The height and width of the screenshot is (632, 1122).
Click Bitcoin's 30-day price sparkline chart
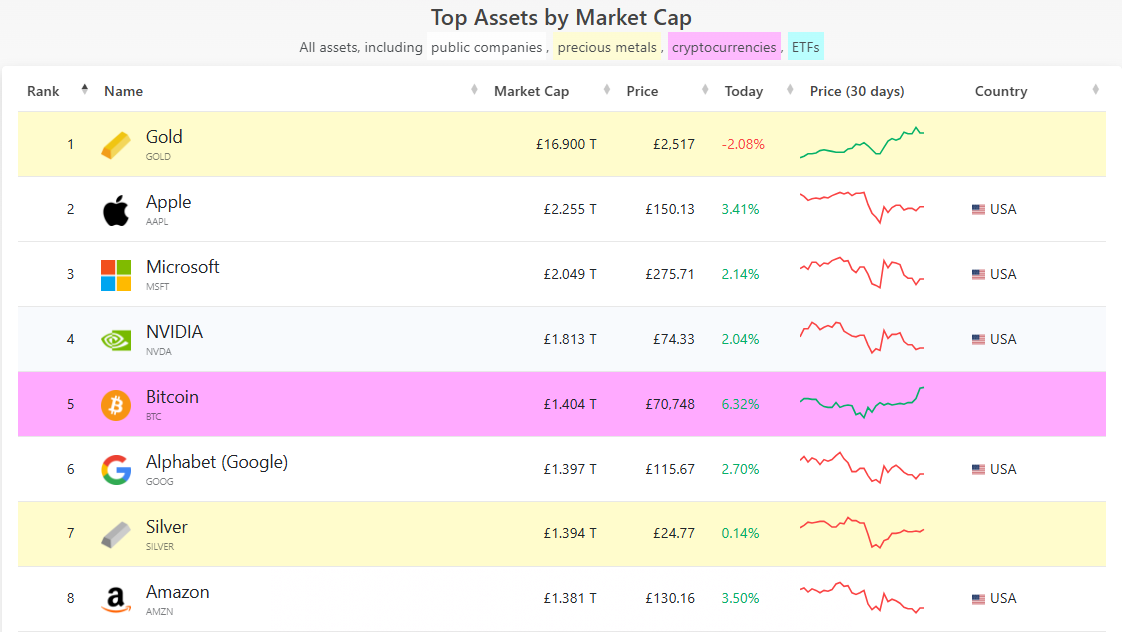tap(861, 404)
